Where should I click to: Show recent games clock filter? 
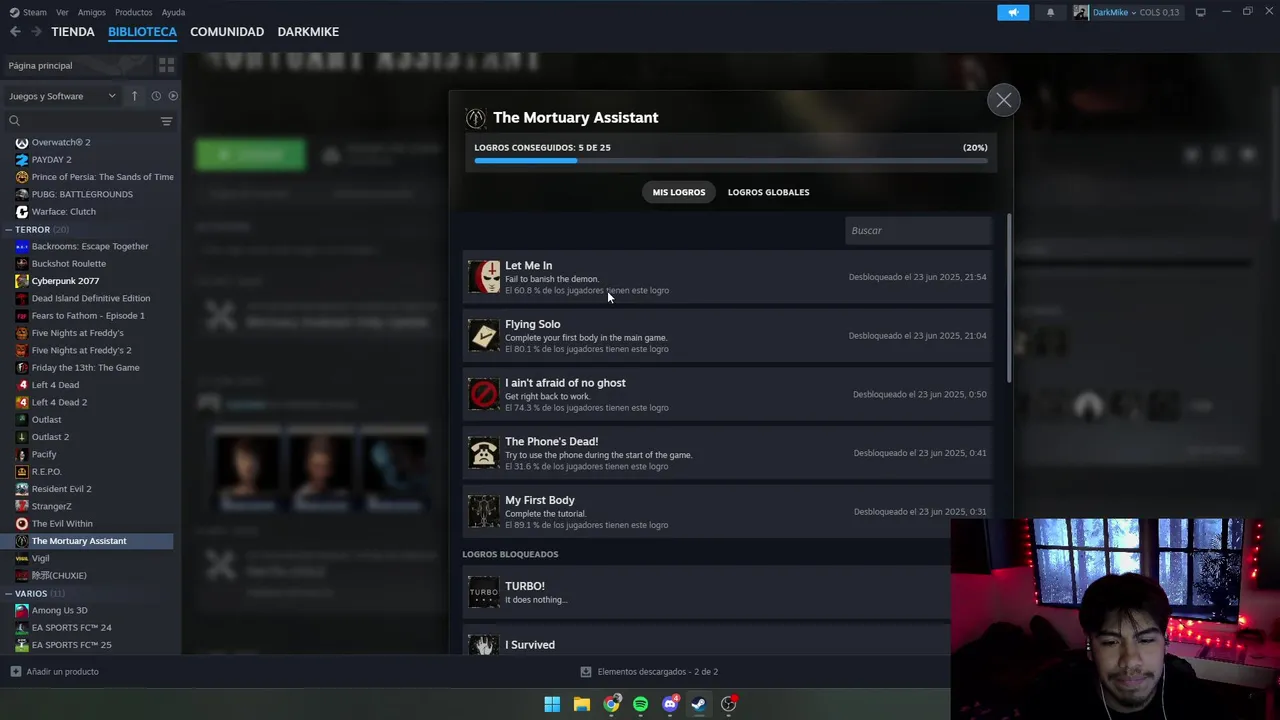tap(156, 96)
